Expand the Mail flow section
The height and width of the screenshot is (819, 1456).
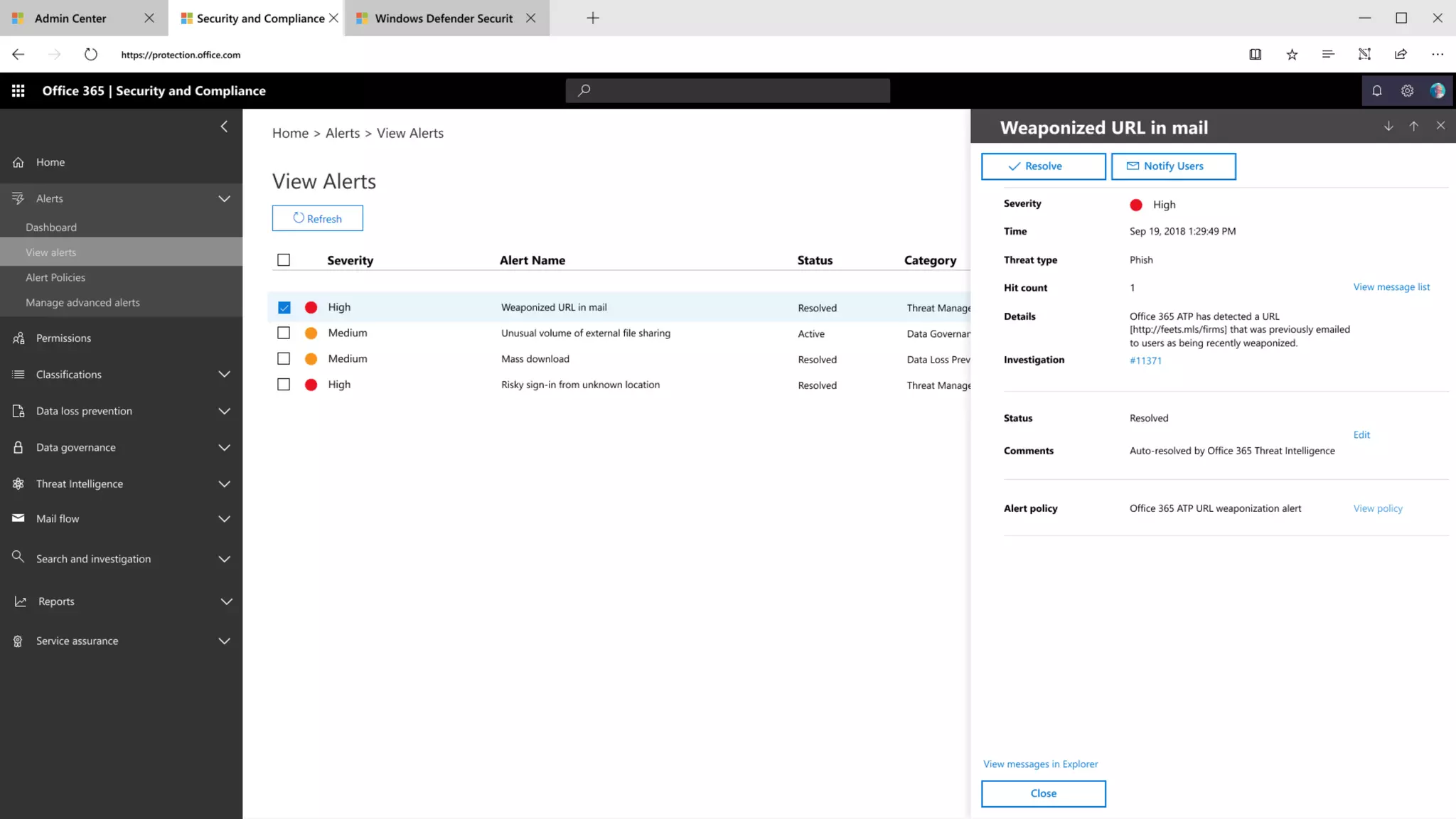tap(224, 519)
